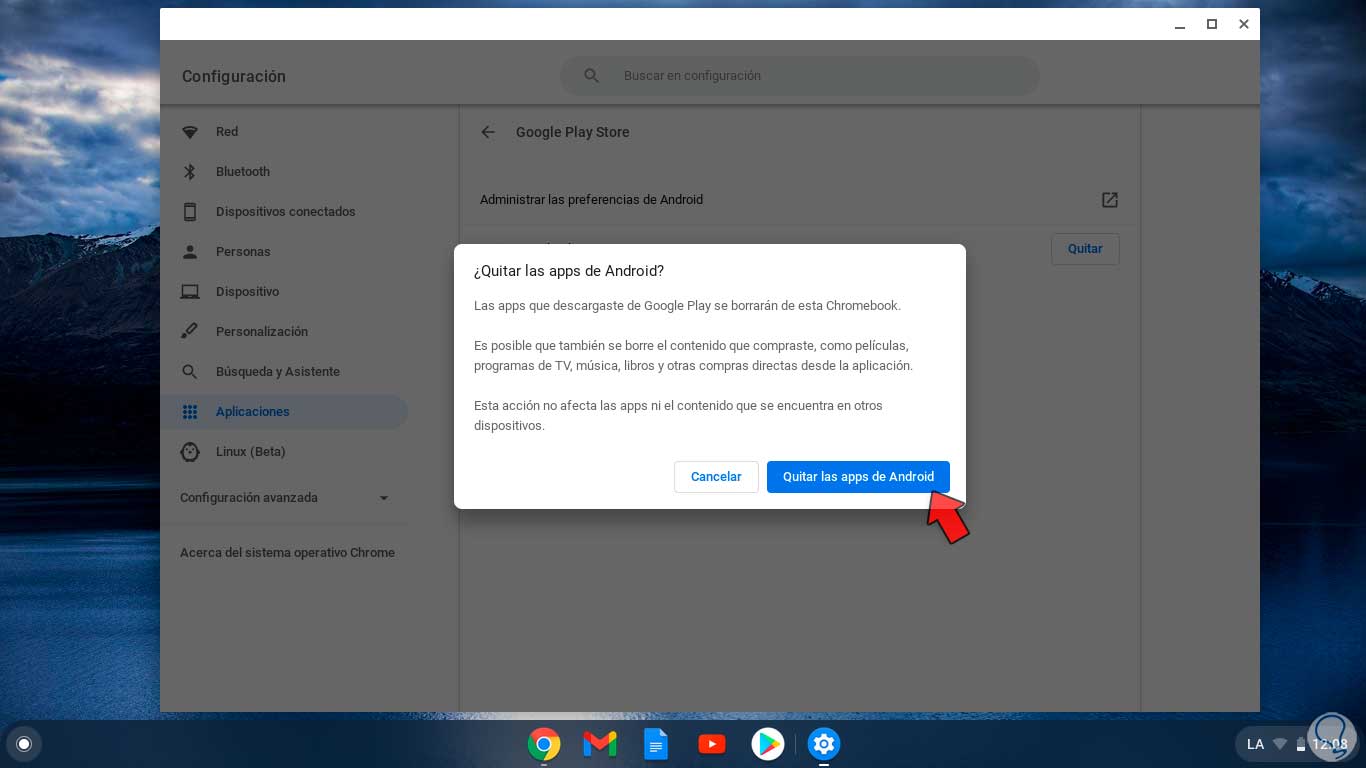
Task: Select Red in the settings sidebar
Action: [x=284, y=132]
